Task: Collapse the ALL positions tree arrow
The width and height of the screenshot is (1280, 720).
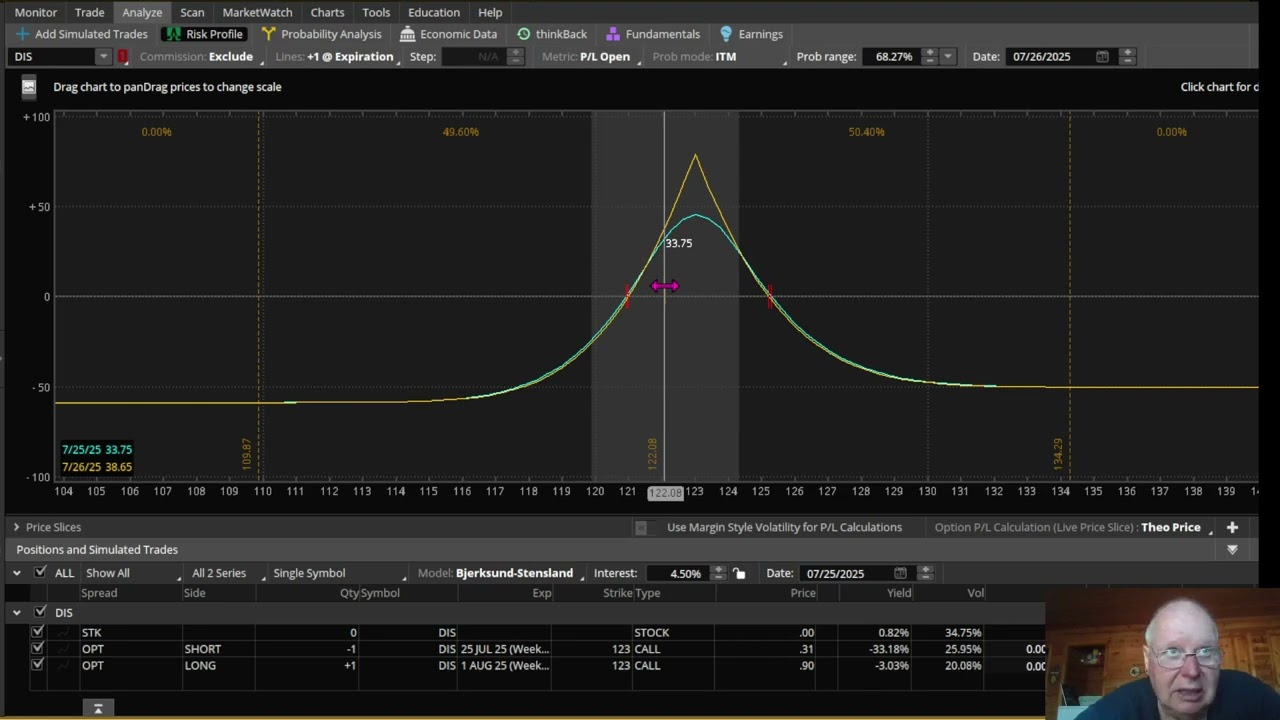Action: click(16, 573)
